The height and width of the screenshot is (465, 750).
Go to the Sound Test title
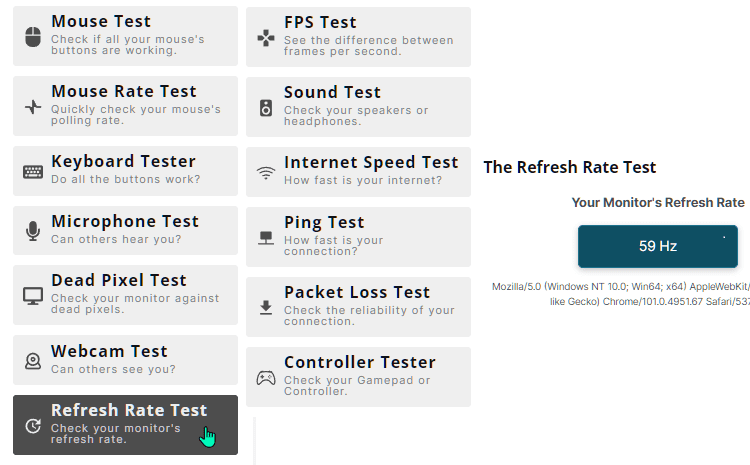(332, 92)
